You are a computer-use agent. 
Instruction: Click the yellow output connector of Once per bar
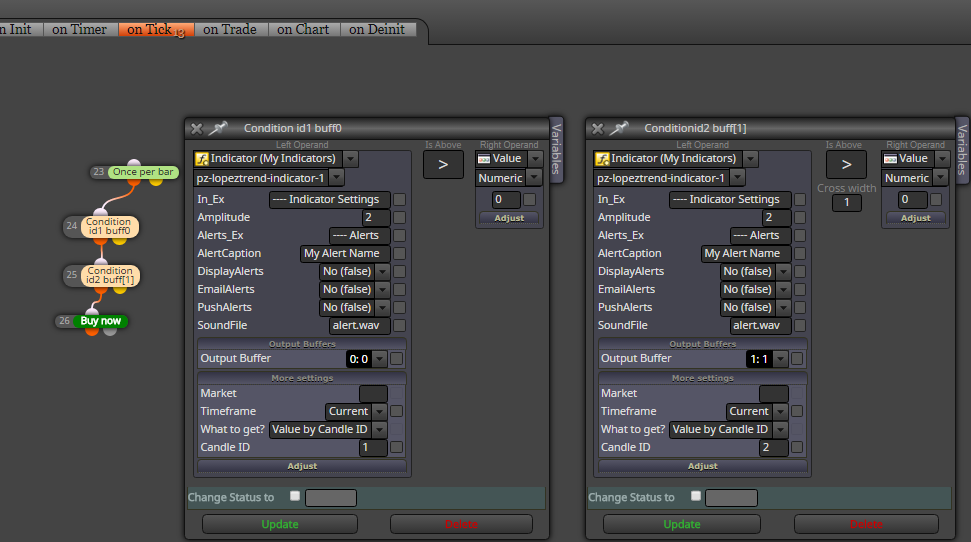155,181
